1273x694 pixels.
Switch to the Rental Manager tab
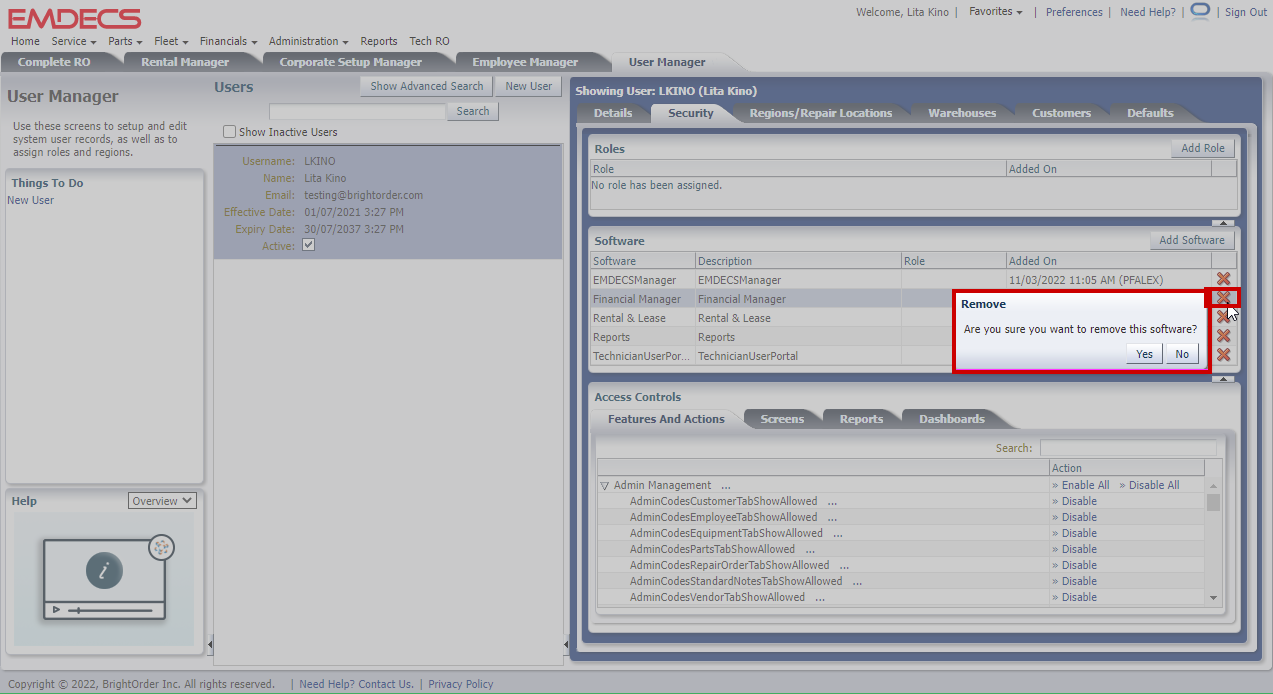(185, 62)
